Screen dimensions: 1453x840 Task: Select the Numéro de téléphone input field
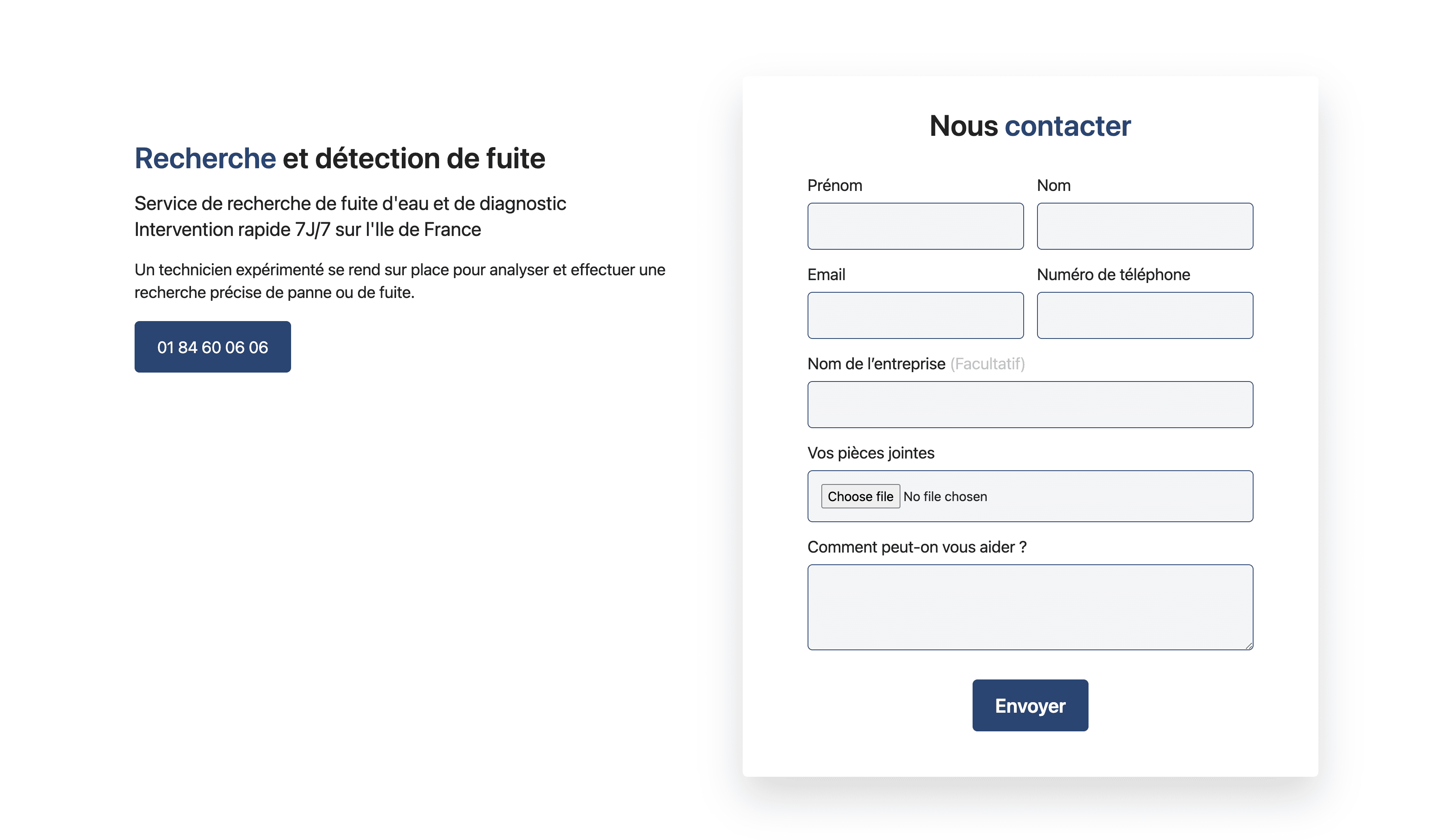pyautogui.click(x=1144, y=315)
